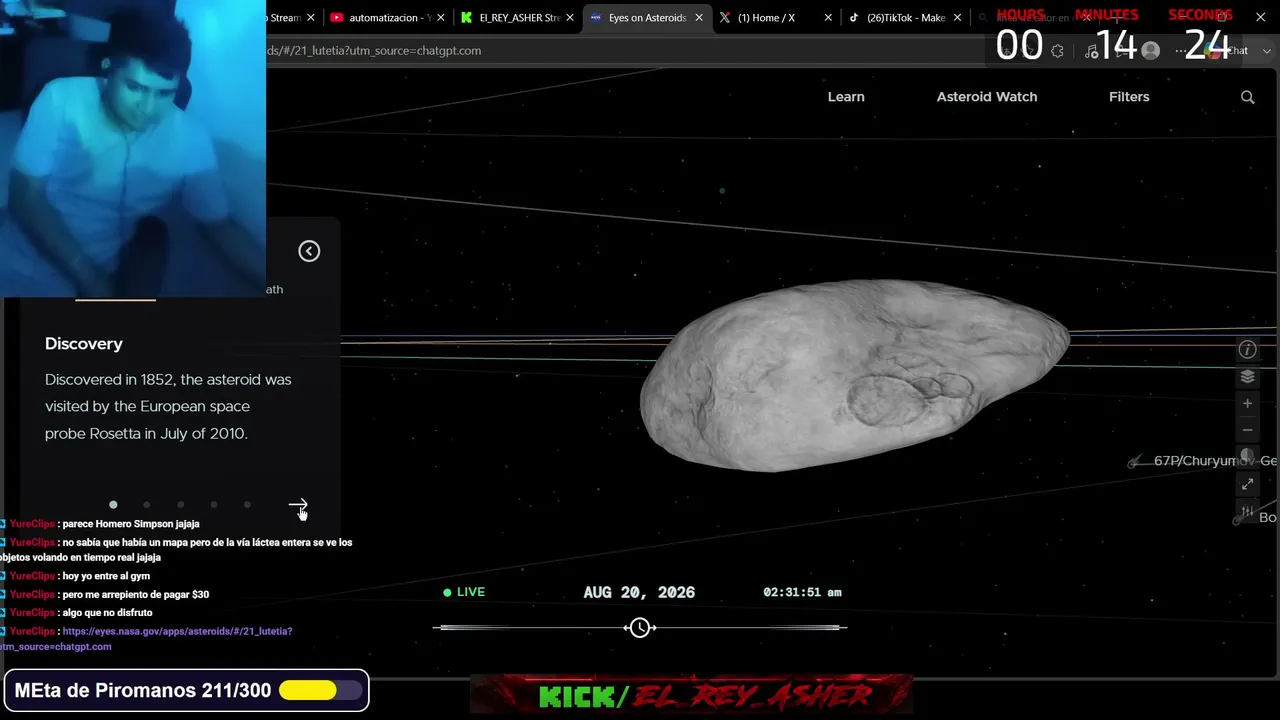1280x720 pixels.
Task: Click the YouTube favicon on automatizacion tab
Action: [x=337, y=18]
